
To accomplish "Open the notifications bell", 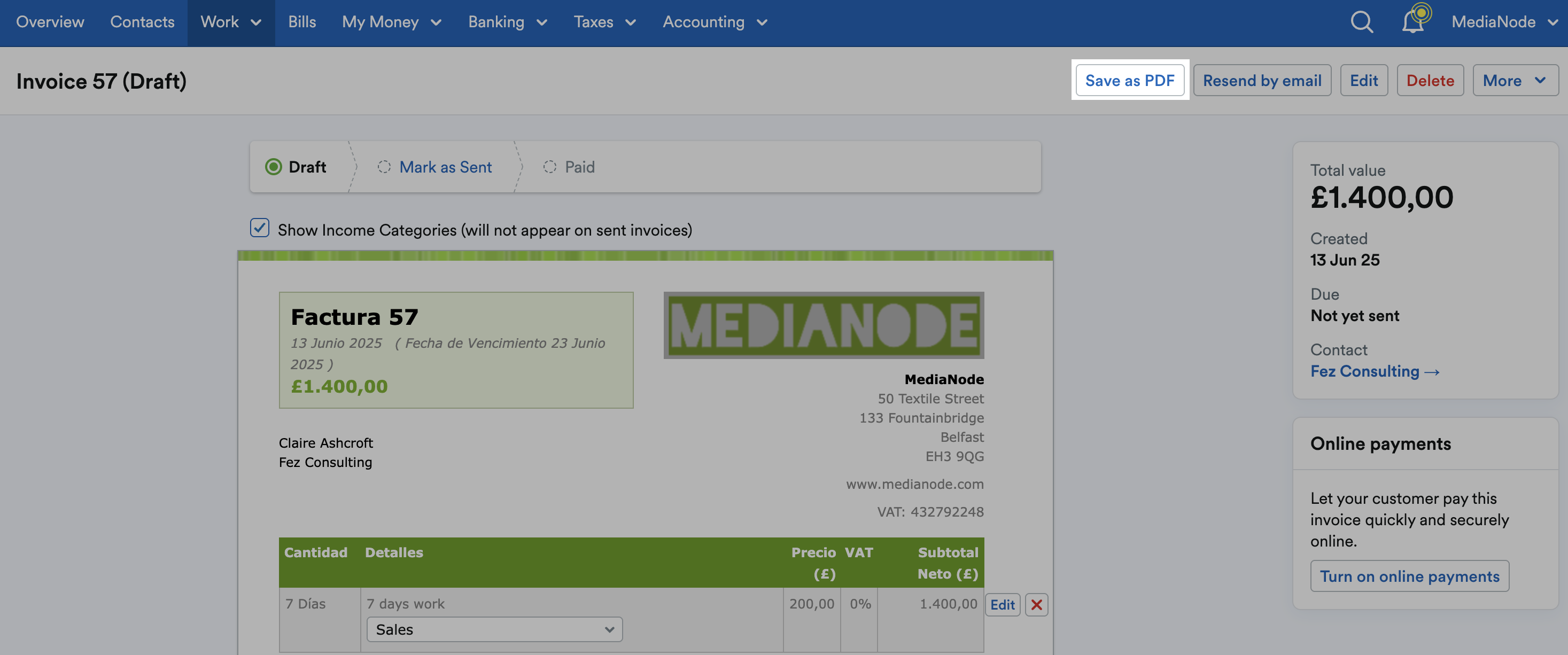I will (1412, 22).
